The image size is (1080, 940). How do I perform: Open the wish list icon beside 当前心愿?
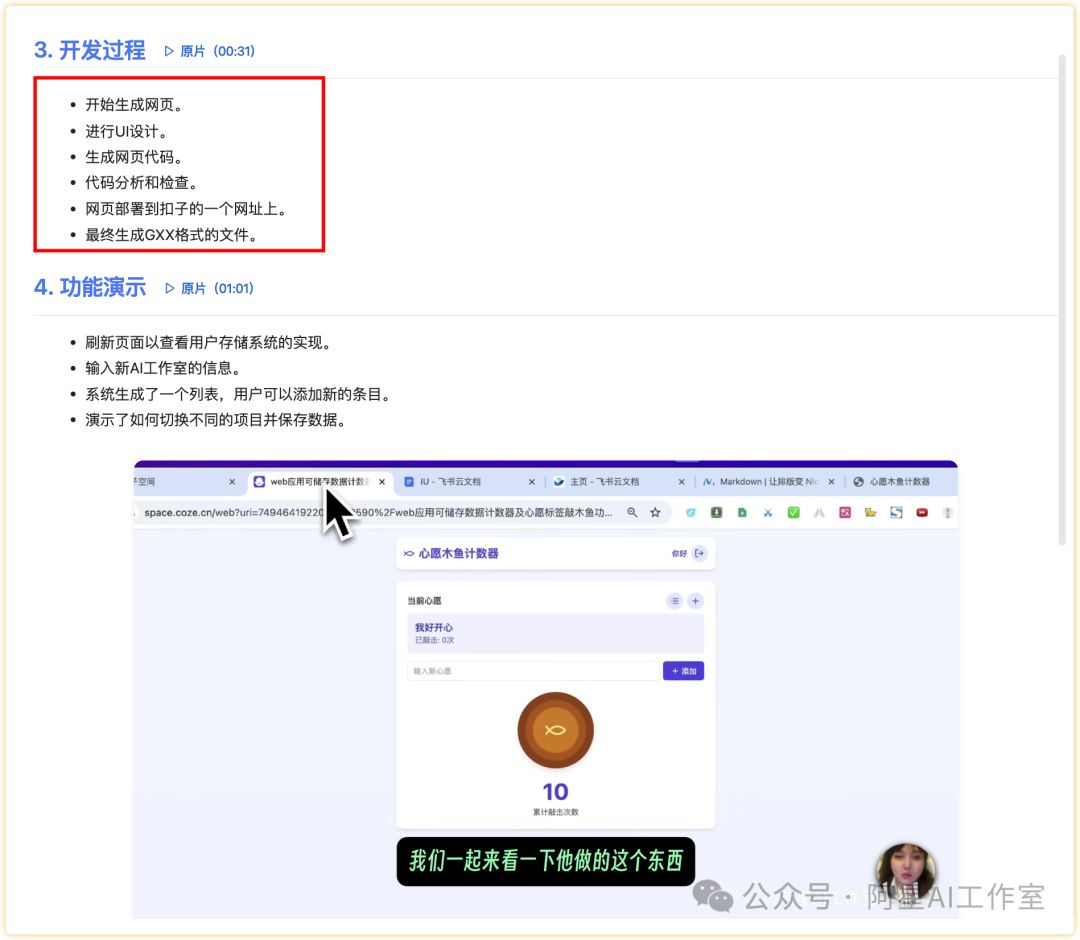pos(674,601)
